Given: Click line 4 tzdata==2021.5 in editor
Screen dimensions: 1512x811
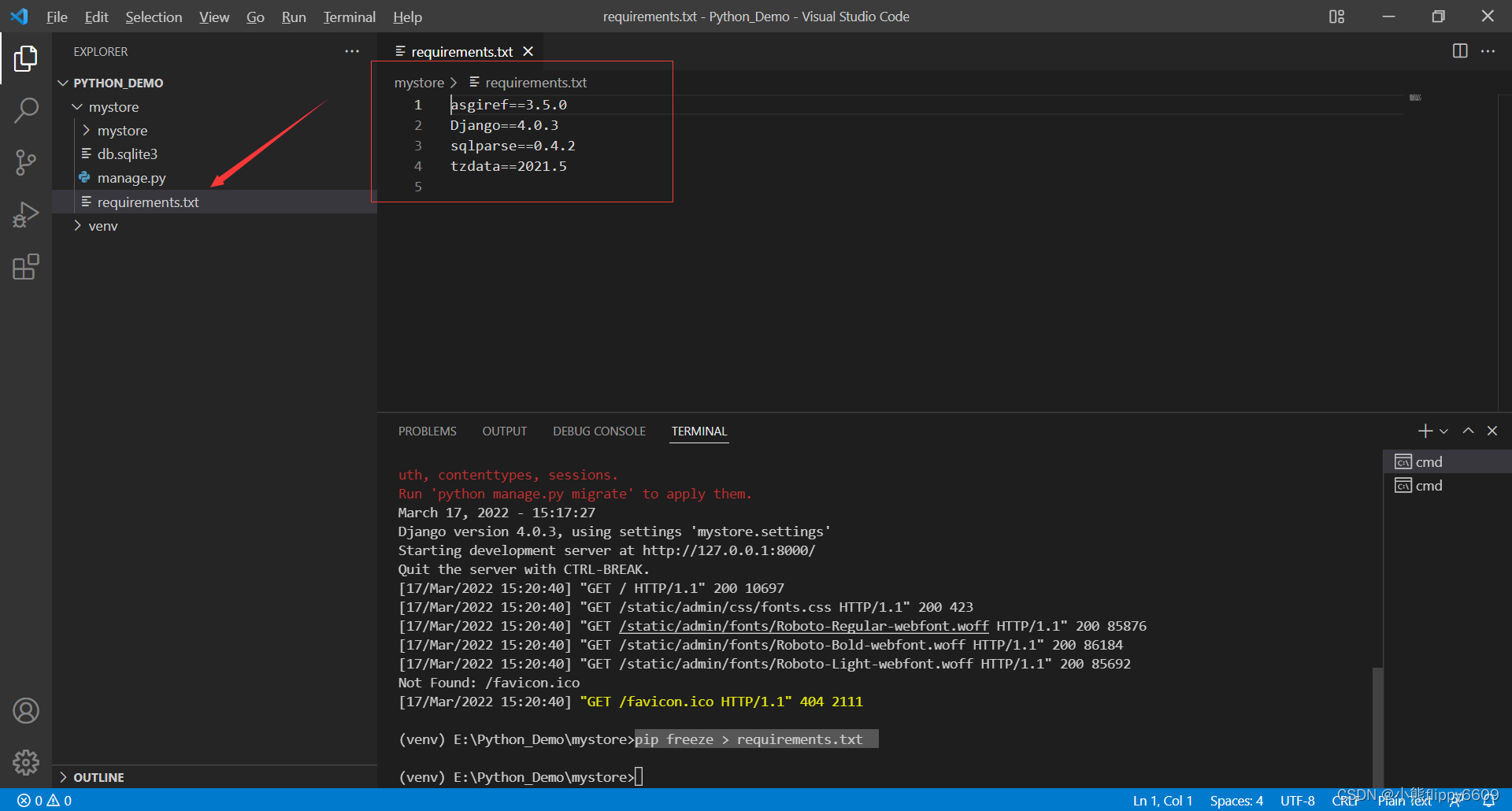Looking at the screenshot, I should (508, 166).
